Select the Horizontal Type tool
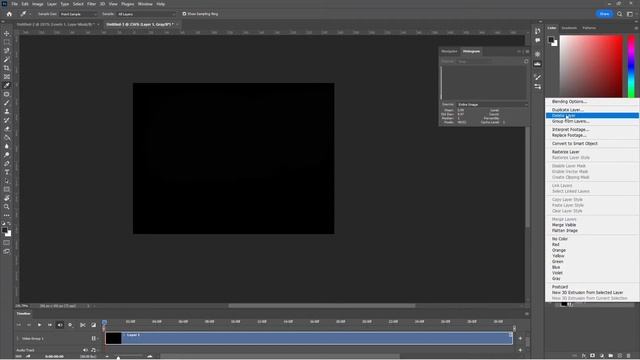 coord(7,172)
